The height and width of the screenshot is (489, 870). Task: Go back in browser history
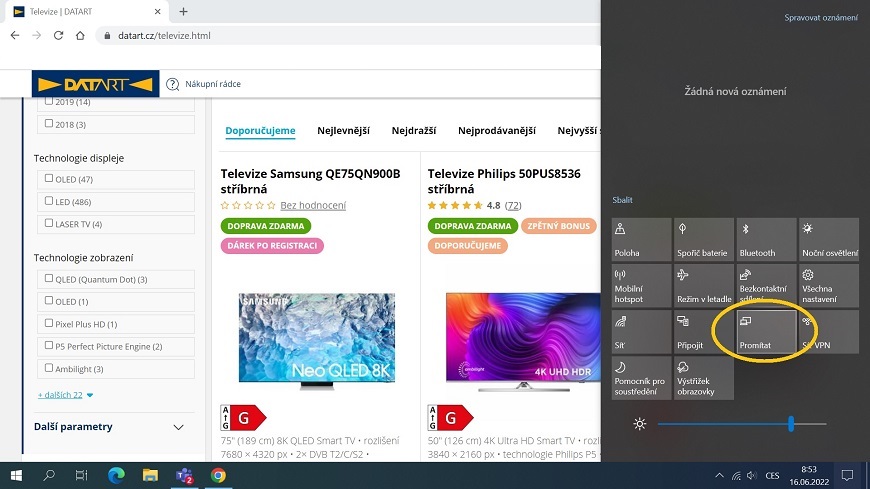[x=15, y=36]
